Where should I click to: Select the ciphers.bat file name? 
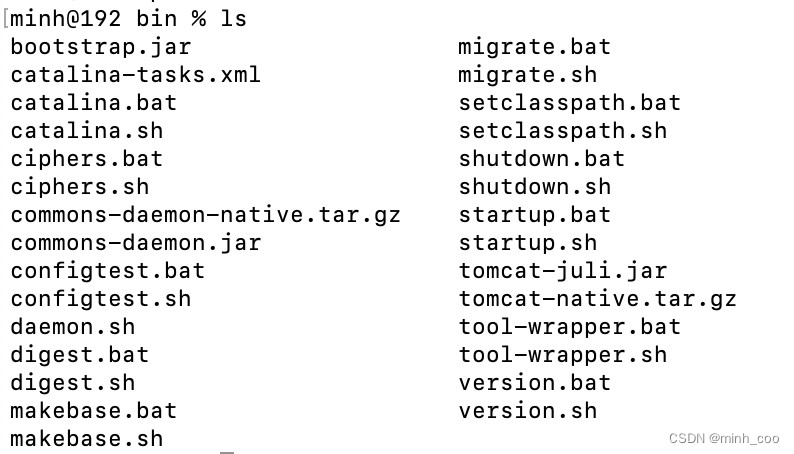(87, 159)
